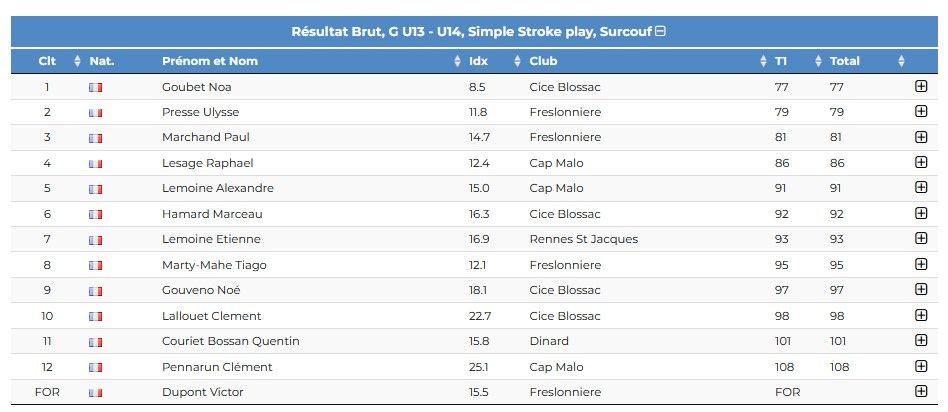Screen dimensions: 948x412
Task: Collapse the Résultat Brut table header
Action: (x=660, y=31)
